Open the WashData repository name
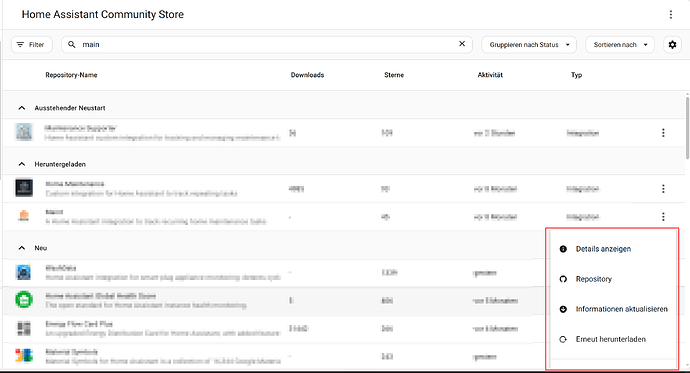Image resolution: width=690 pixels, height=373 pixels. [x=61, y=268]
